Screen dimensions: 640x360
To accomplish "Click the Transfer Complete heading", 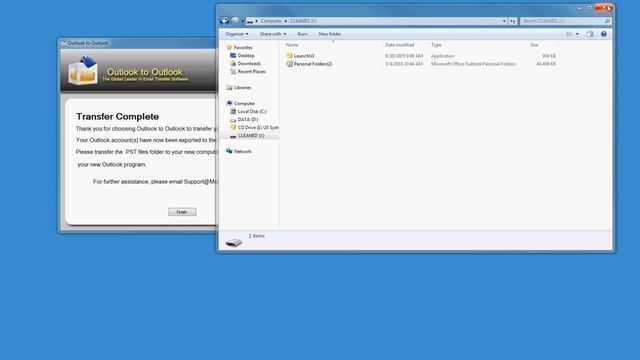I will 118,116.
